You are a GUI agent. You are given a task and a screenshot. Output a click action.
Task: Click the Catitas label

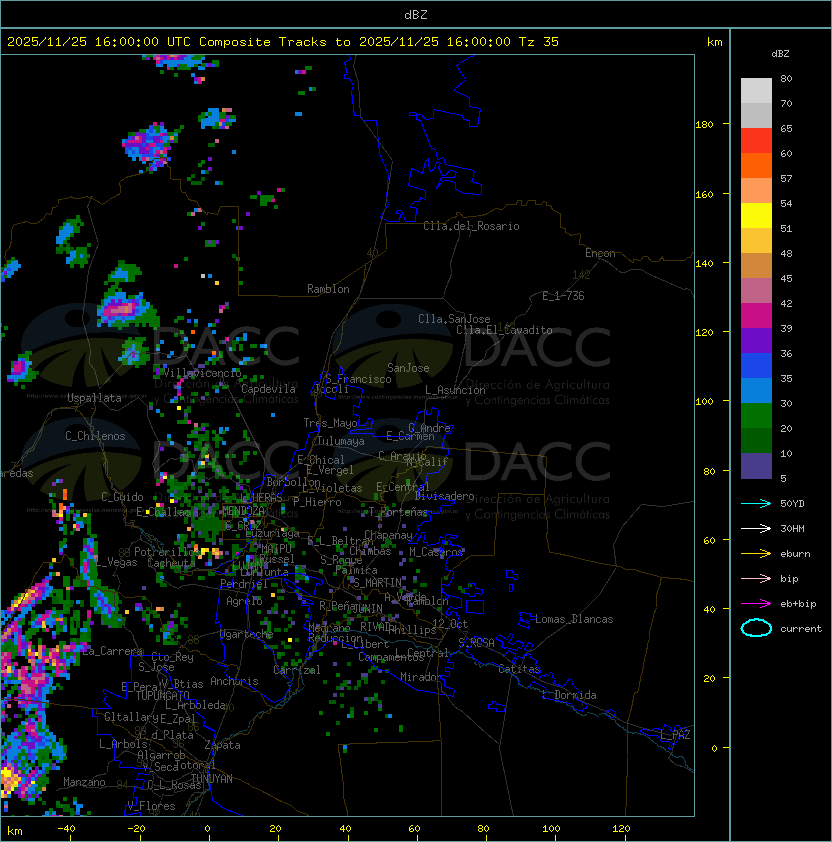[519, 669]
